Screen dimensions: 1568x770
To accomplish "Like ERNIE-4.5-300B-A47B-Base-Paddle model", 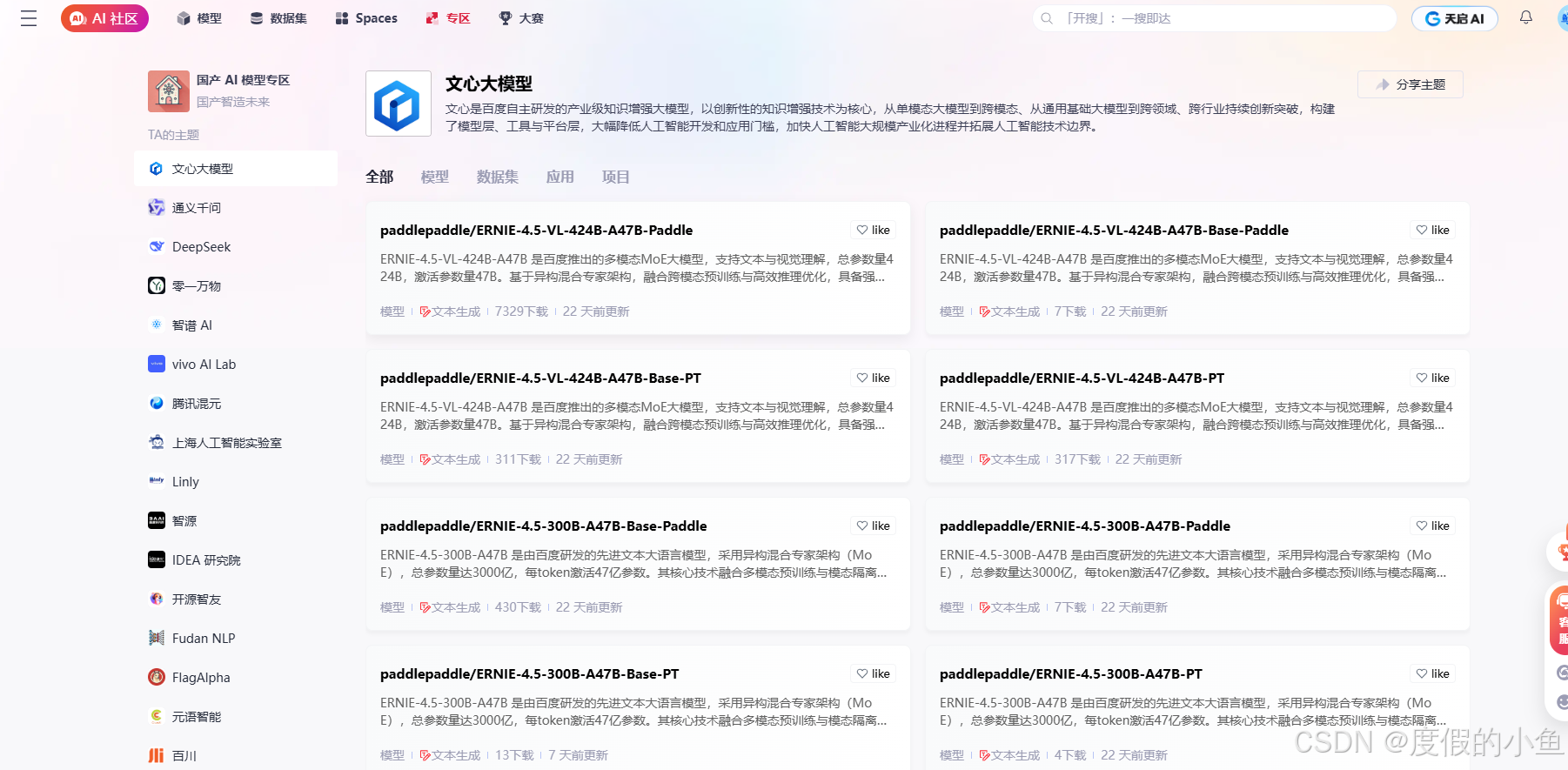I will [x=874, y=526].
